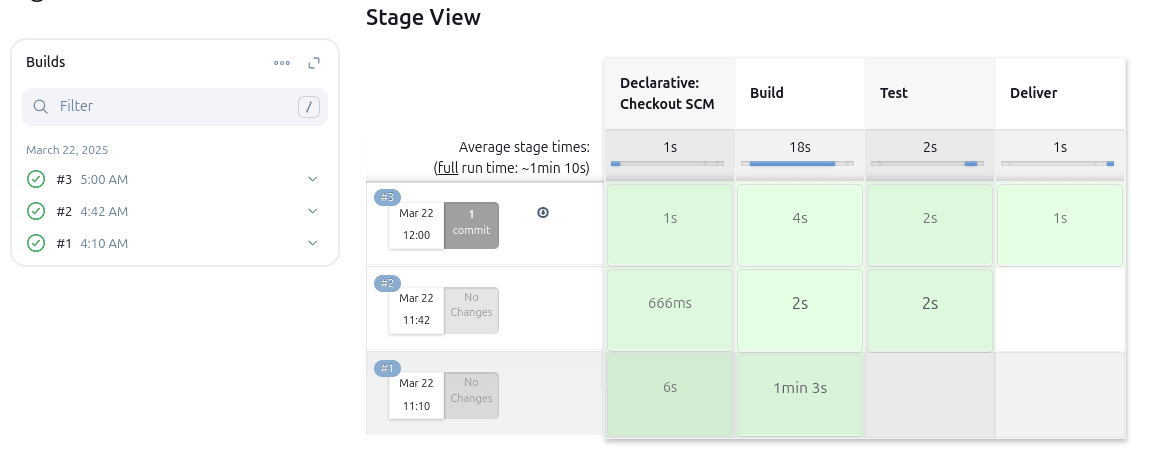Select the 1min 3s Build cell of #1
This screenshot has width=1161, height=455.
800,388
